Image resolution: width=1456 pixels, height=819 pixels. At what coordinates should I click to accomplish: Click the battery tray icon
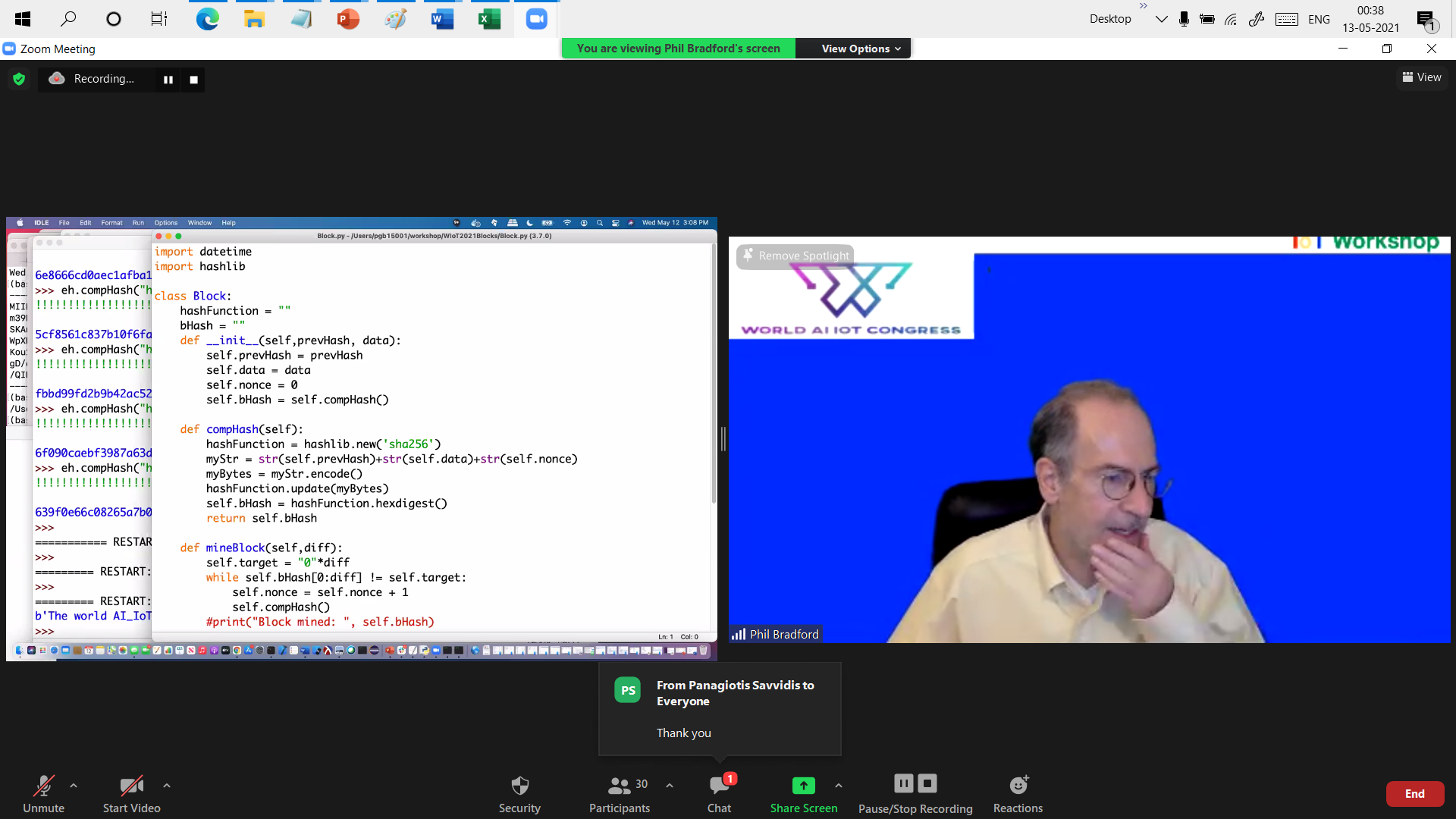pyautogui.click(x=1207, y=19)
